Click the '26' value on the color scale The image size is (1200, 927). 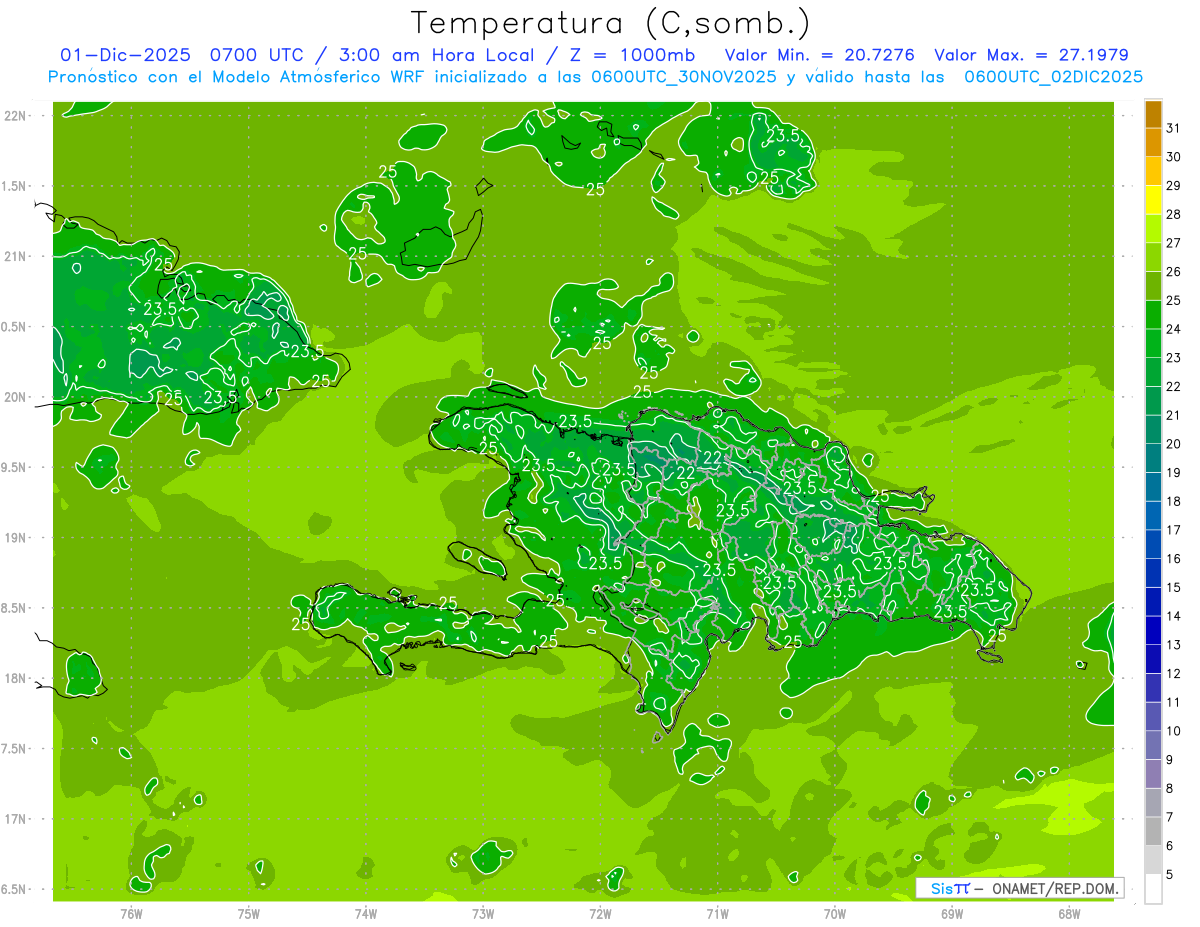click(x=1174, y=271)
